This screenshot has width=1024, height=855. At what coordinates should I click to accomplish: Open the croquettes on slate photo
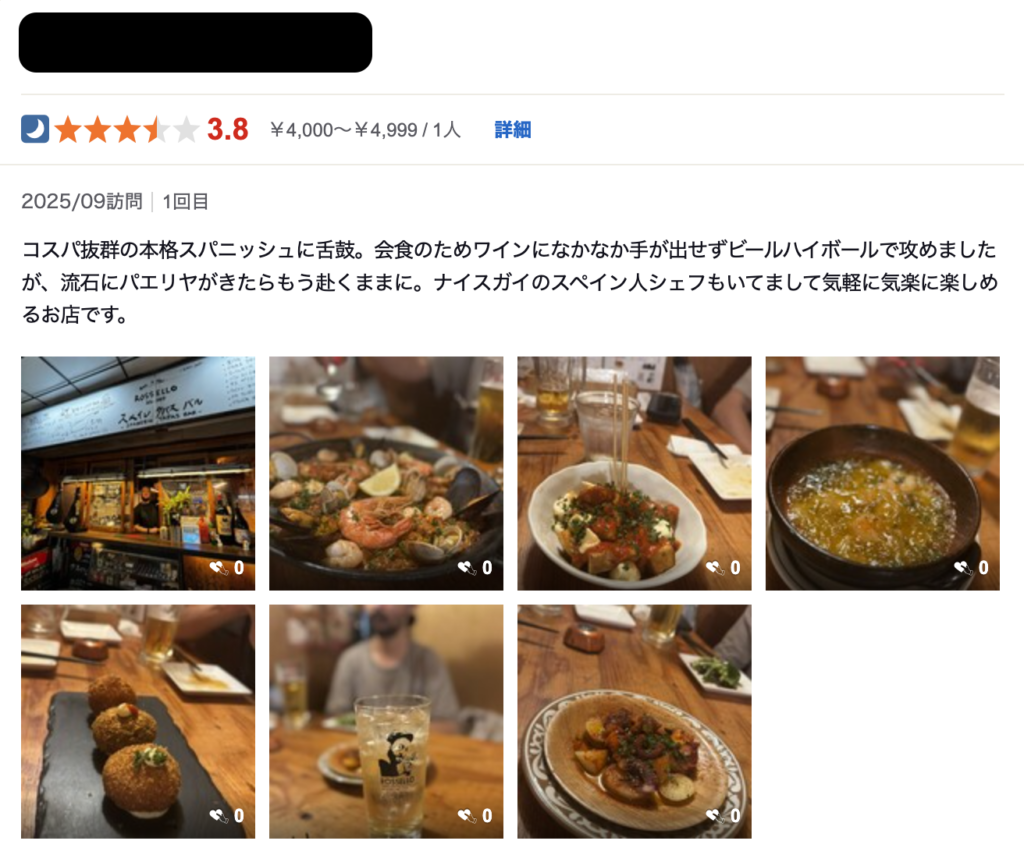[138, 721]
